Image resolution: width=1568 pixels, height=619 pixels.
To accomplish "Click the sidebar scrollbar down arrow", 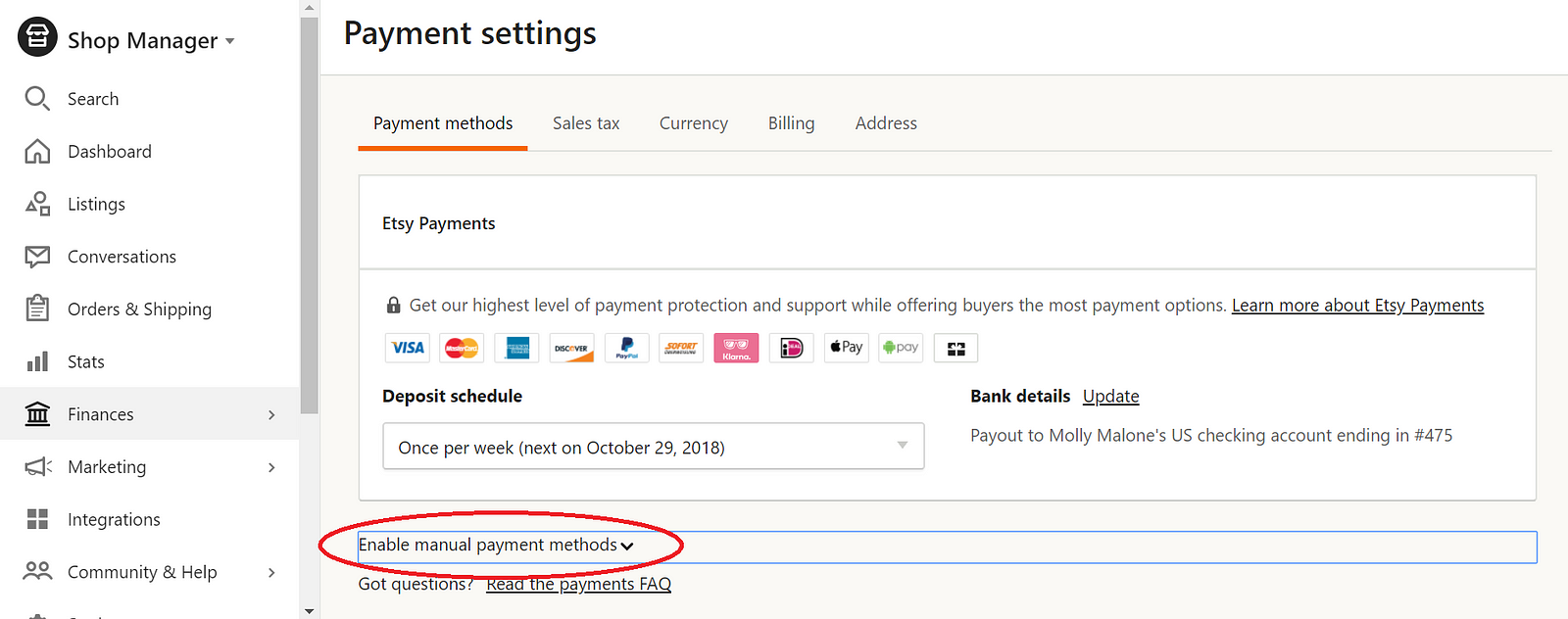I will coord(310,611).
